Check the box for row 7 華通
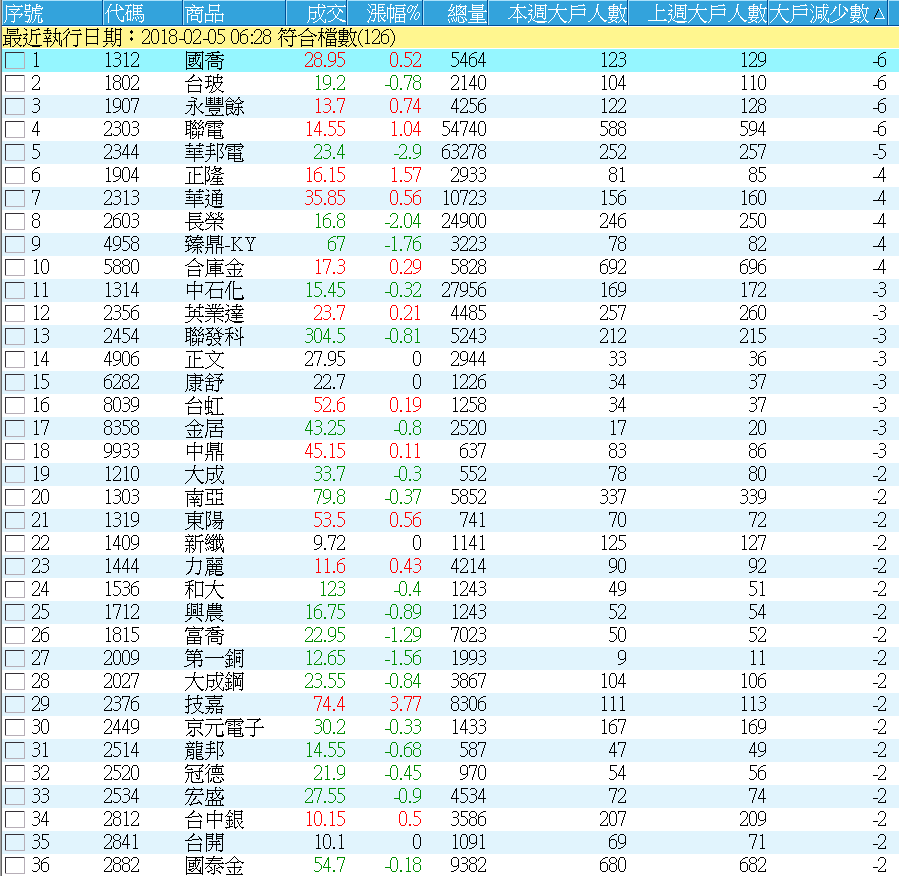This screenshot has width=899, height=876. click(x=15, y=198)
